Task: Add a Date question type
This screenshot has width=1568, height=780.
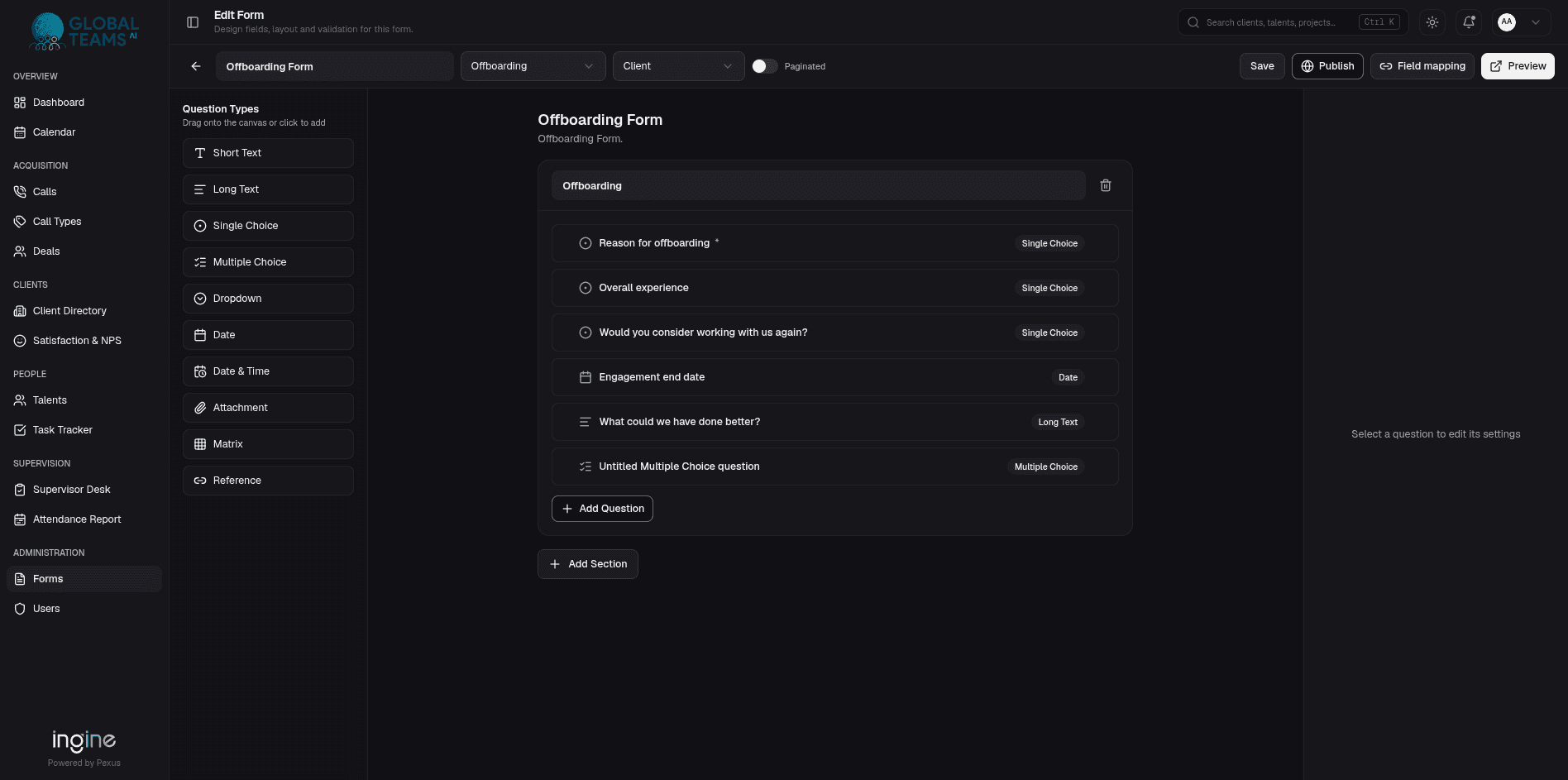Action: pyautogui.click(x=268, y=335)
